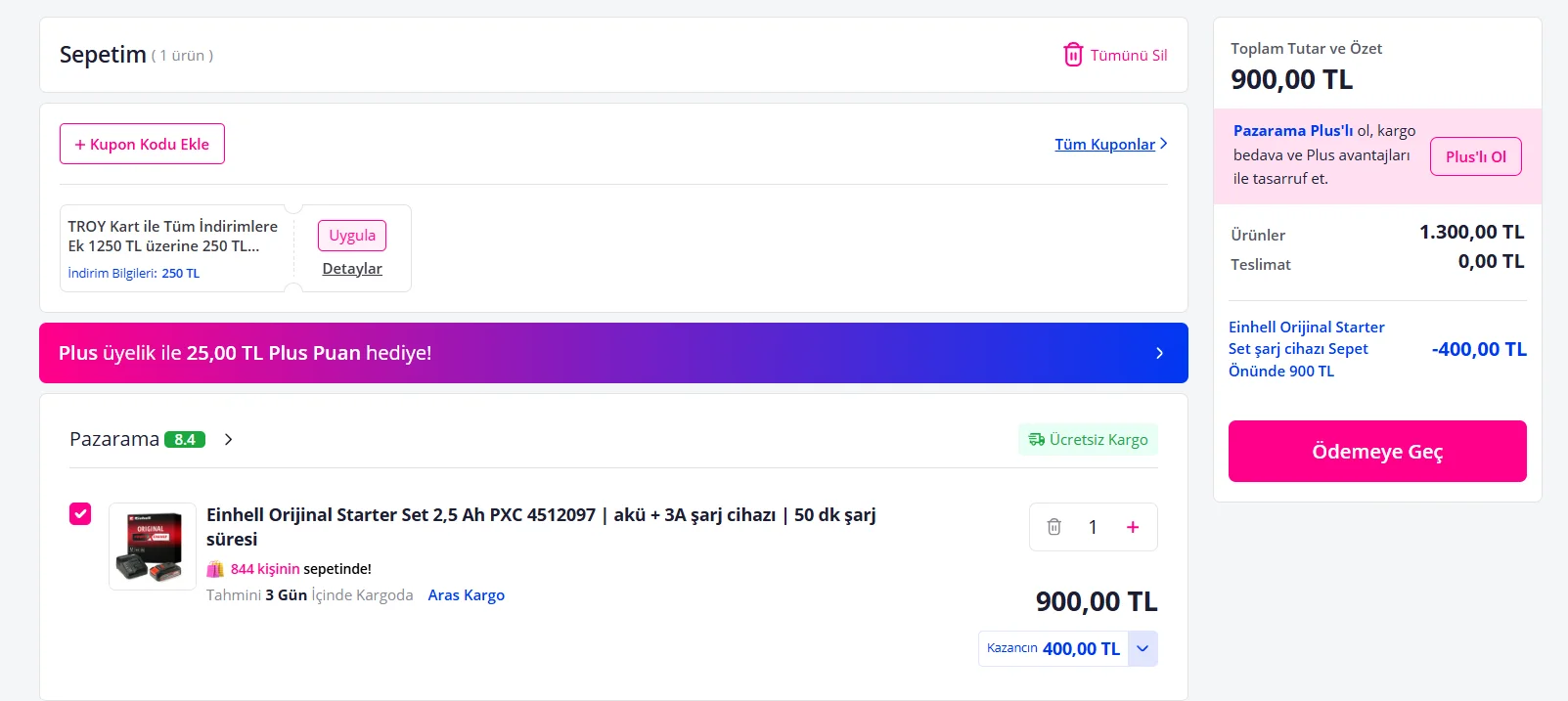Click the shopping bag icon beside 844 kişinin
1568x701 pixels.
(215, 569)
